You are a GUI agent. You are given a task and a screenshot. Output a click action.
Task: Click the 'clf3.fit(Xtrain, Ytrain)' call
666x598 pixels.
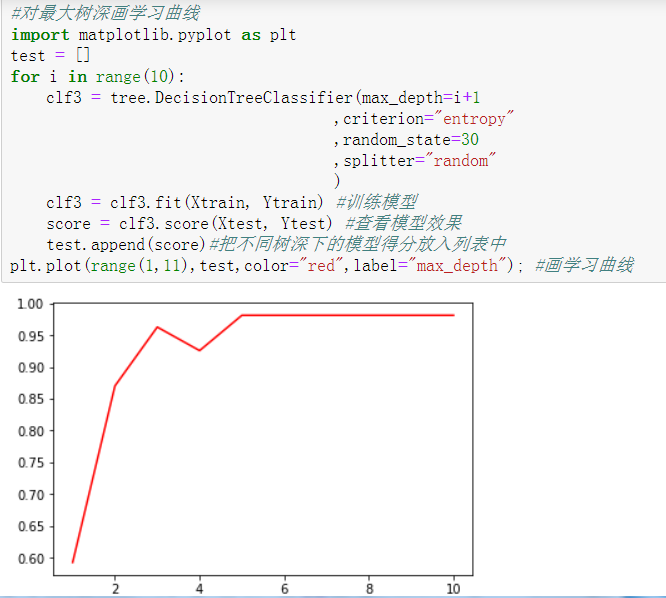point(217,203)
